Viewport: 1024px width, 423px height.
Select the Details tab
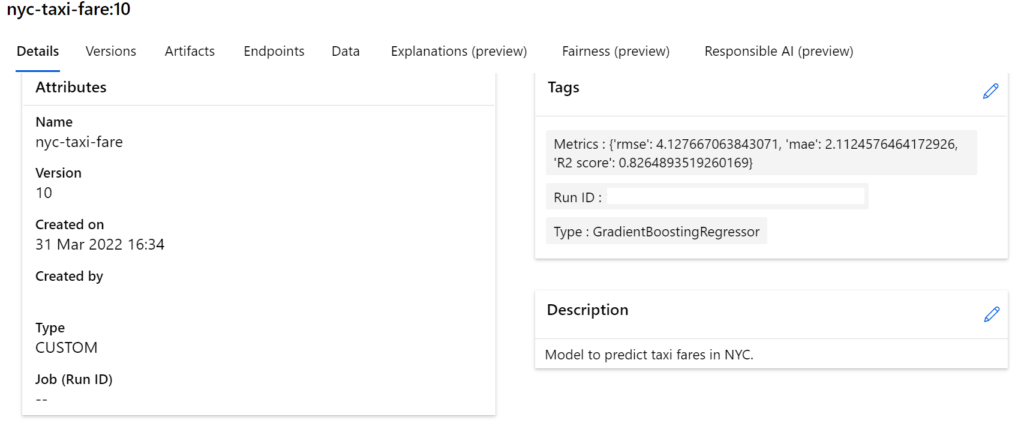point(38,52)
